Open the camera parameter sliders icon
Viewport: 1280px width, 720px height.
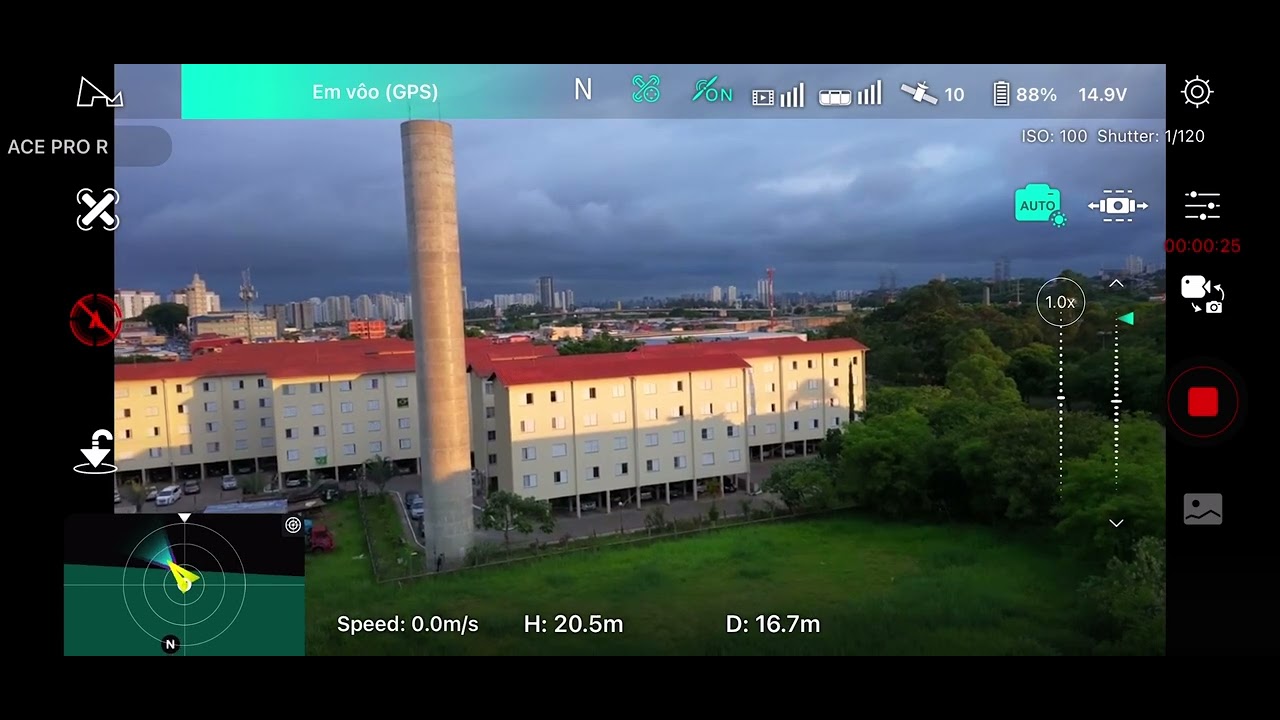pos(1202,205)
